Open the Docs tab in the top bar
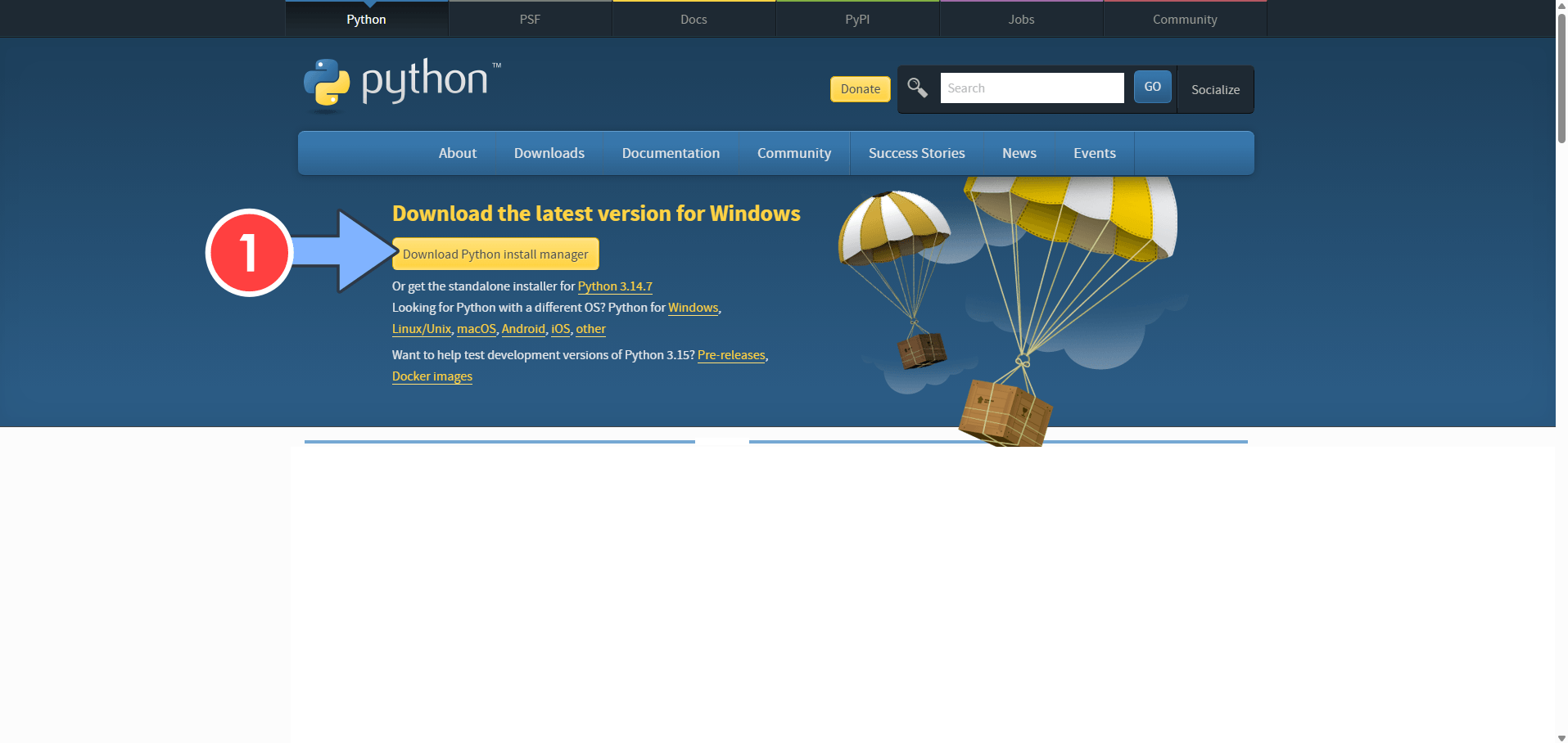 (694, 19)
